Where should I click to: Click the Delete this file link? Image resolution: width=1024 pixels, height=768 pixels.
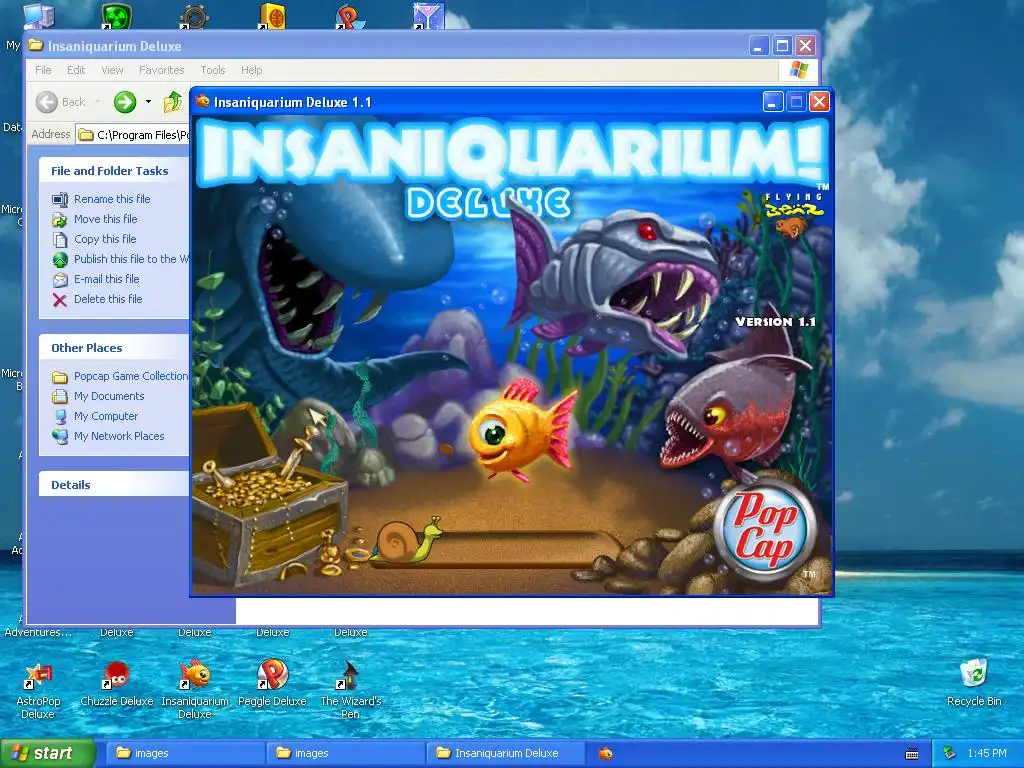[108, 299]
